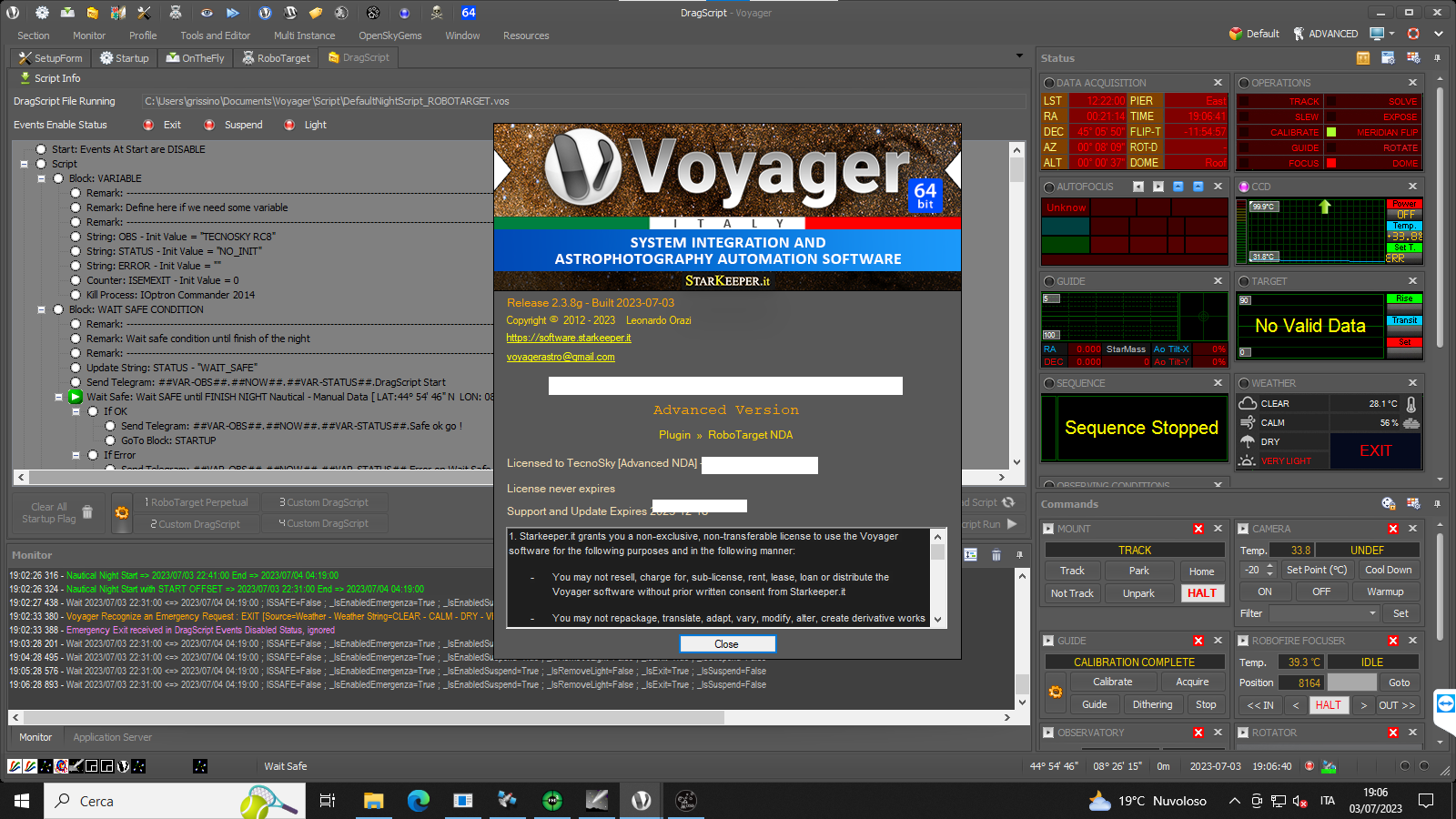Toggle the Suspend events enable indicator
Image resolution: width=1456 pixels, height=819 pixels.
[209, 125]
